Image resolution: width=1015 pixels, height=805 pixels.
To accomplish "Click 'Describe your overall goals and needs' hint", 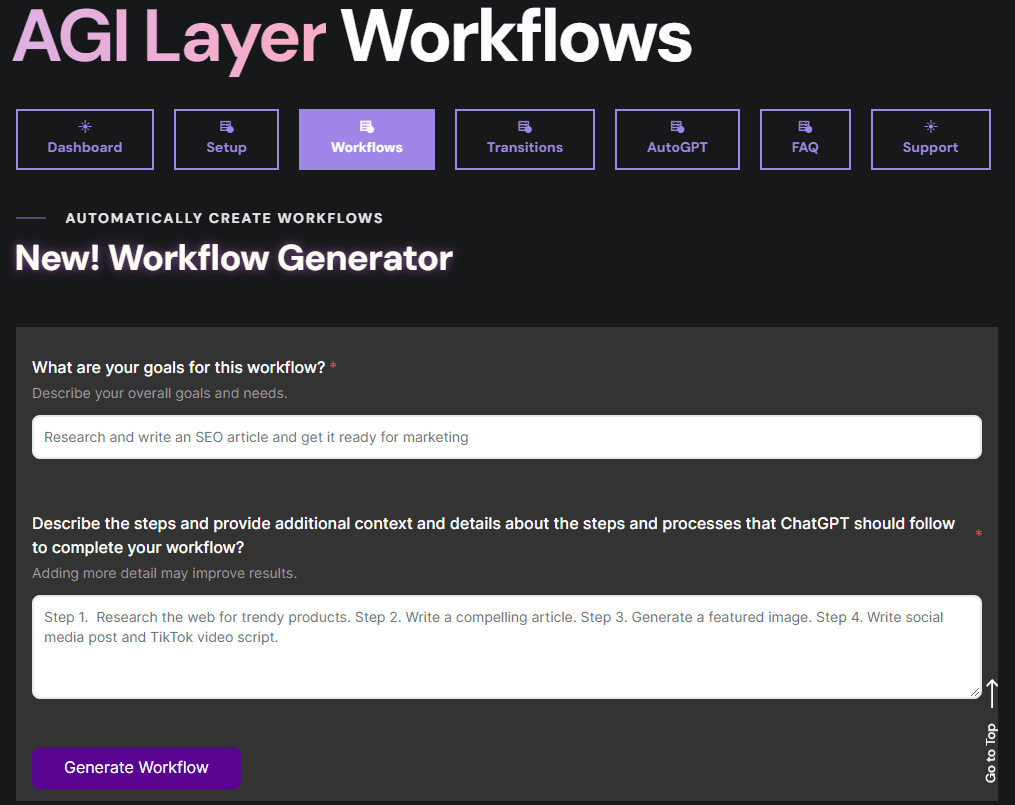I will (160, 393).
